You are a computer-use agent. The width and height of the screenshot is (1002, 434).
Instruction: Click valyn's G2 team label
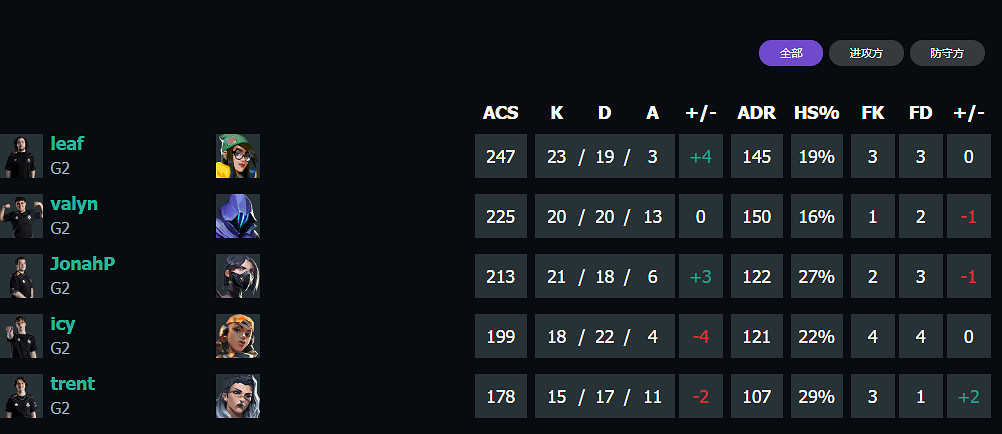point(60,228)
